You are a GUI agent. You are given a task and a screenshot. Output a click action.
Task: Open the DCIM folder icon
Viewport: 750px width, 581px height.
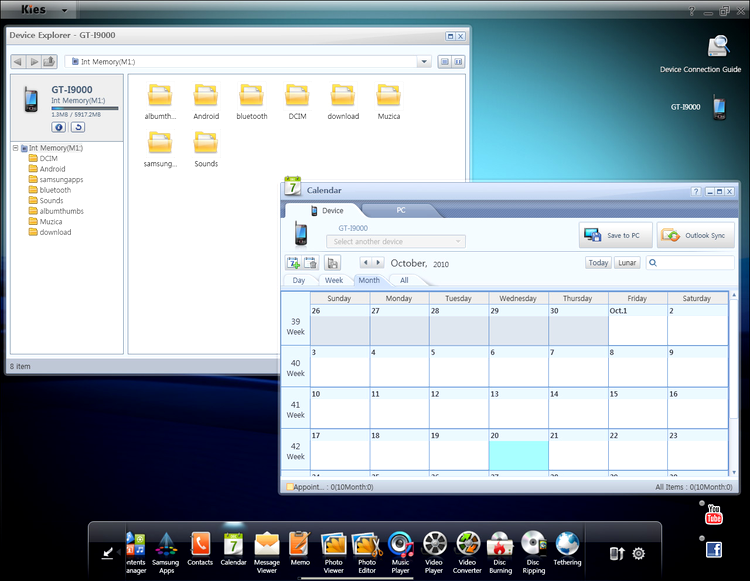tap(297, 102)
